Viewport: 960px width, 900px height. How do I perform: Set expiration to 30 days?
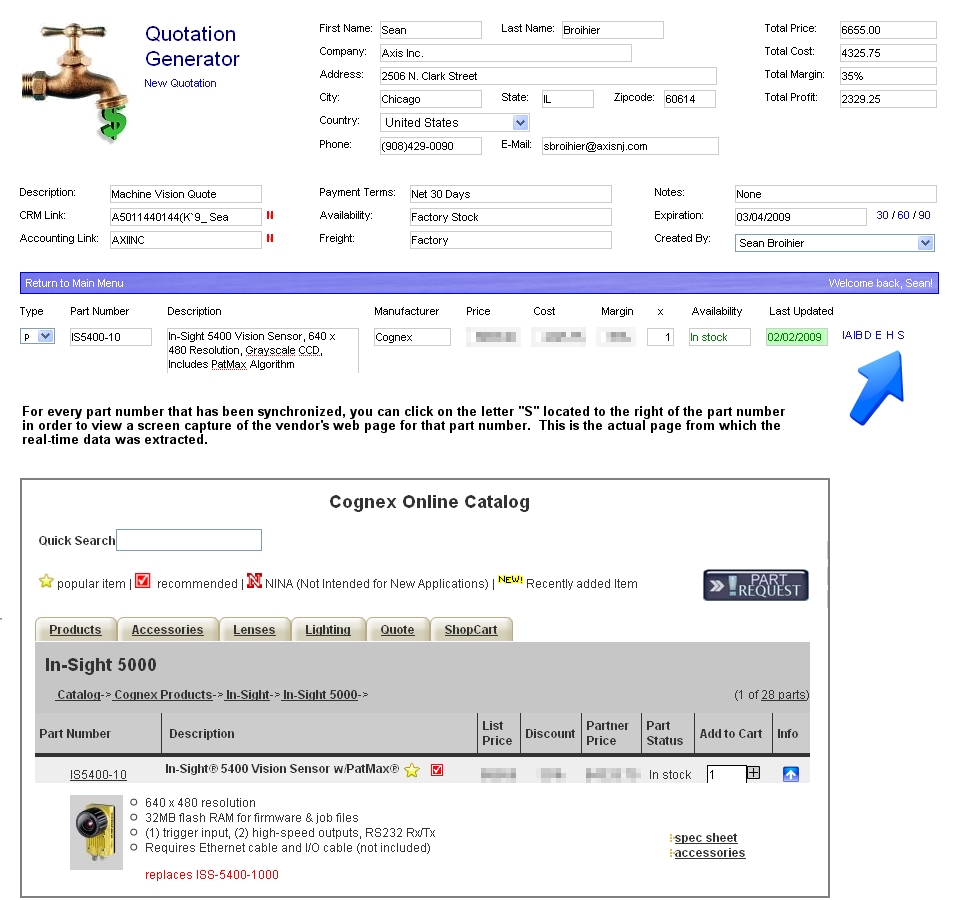point(882,216)
